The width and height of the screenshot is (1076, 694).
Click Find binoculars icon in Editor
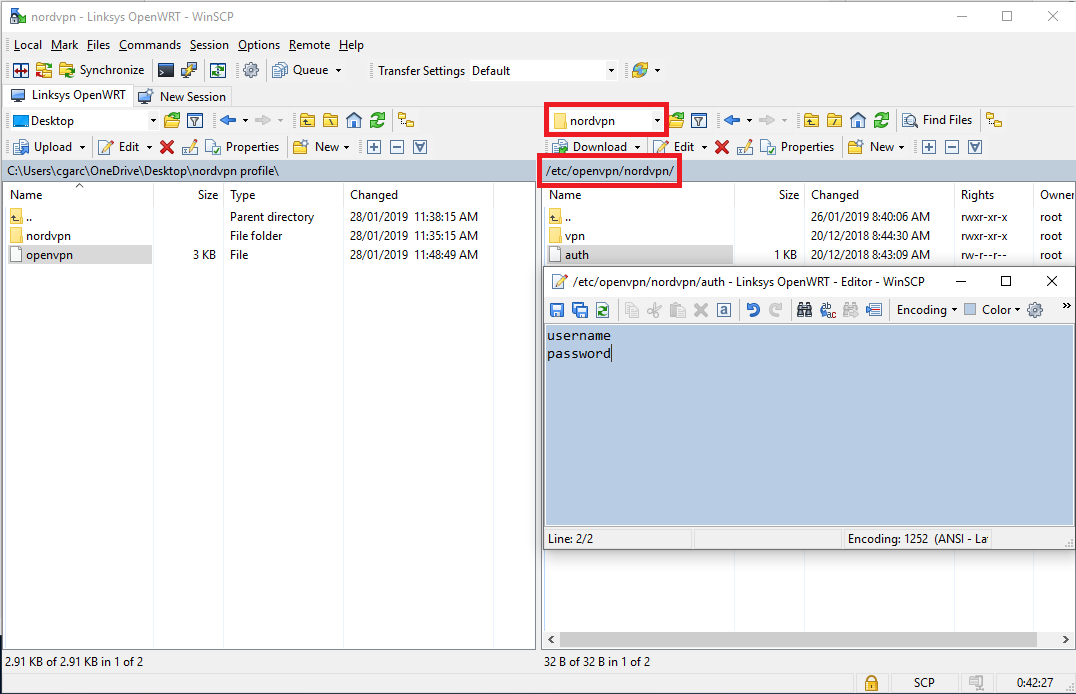point(804,310)
